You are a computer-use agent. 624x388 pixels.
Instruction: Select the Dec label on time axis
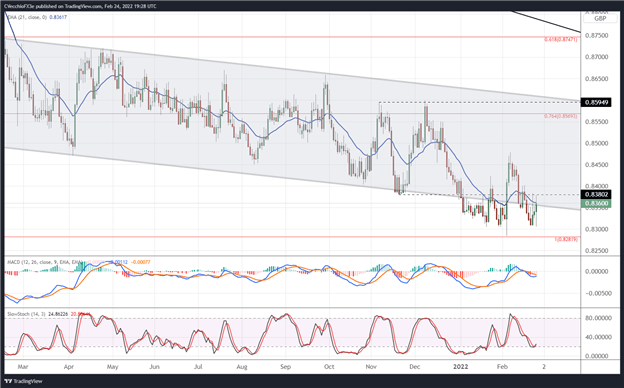point(415,367)
